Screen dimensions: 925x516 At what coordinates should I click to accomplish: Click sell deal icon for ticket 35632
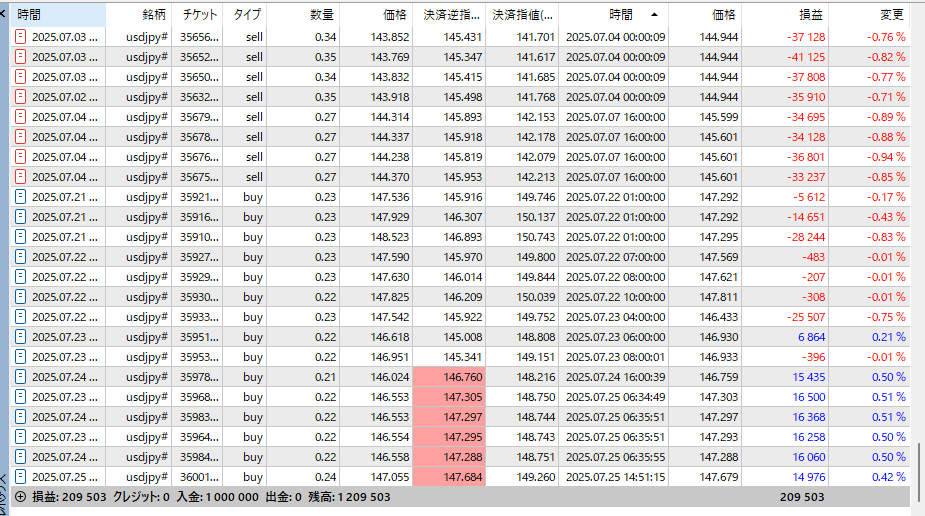[x=20, y=97]
